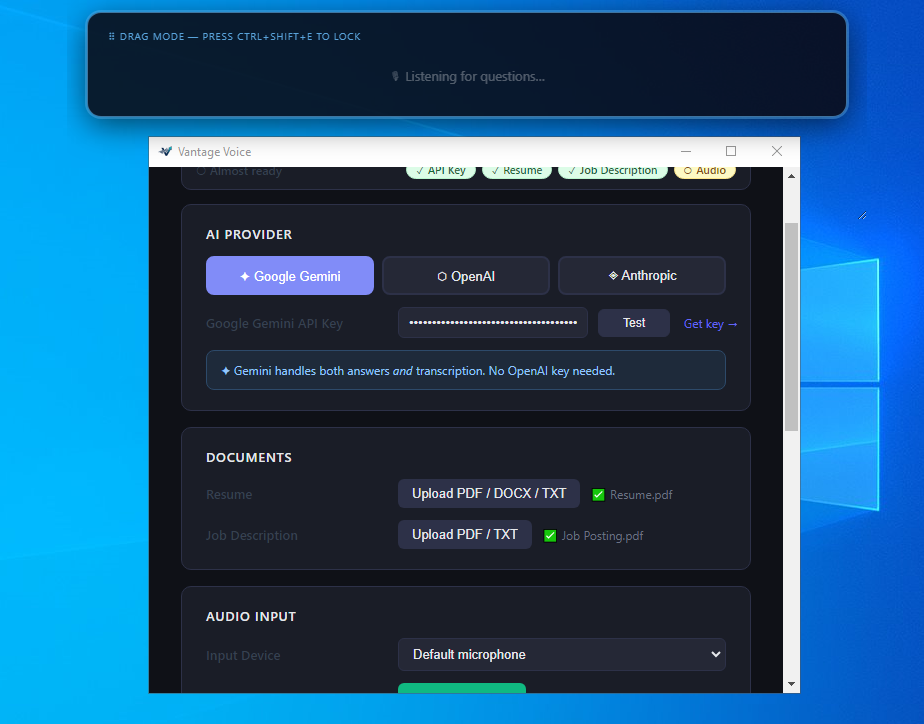Click the AUDIO INPUT section heading

pos(251,617)
